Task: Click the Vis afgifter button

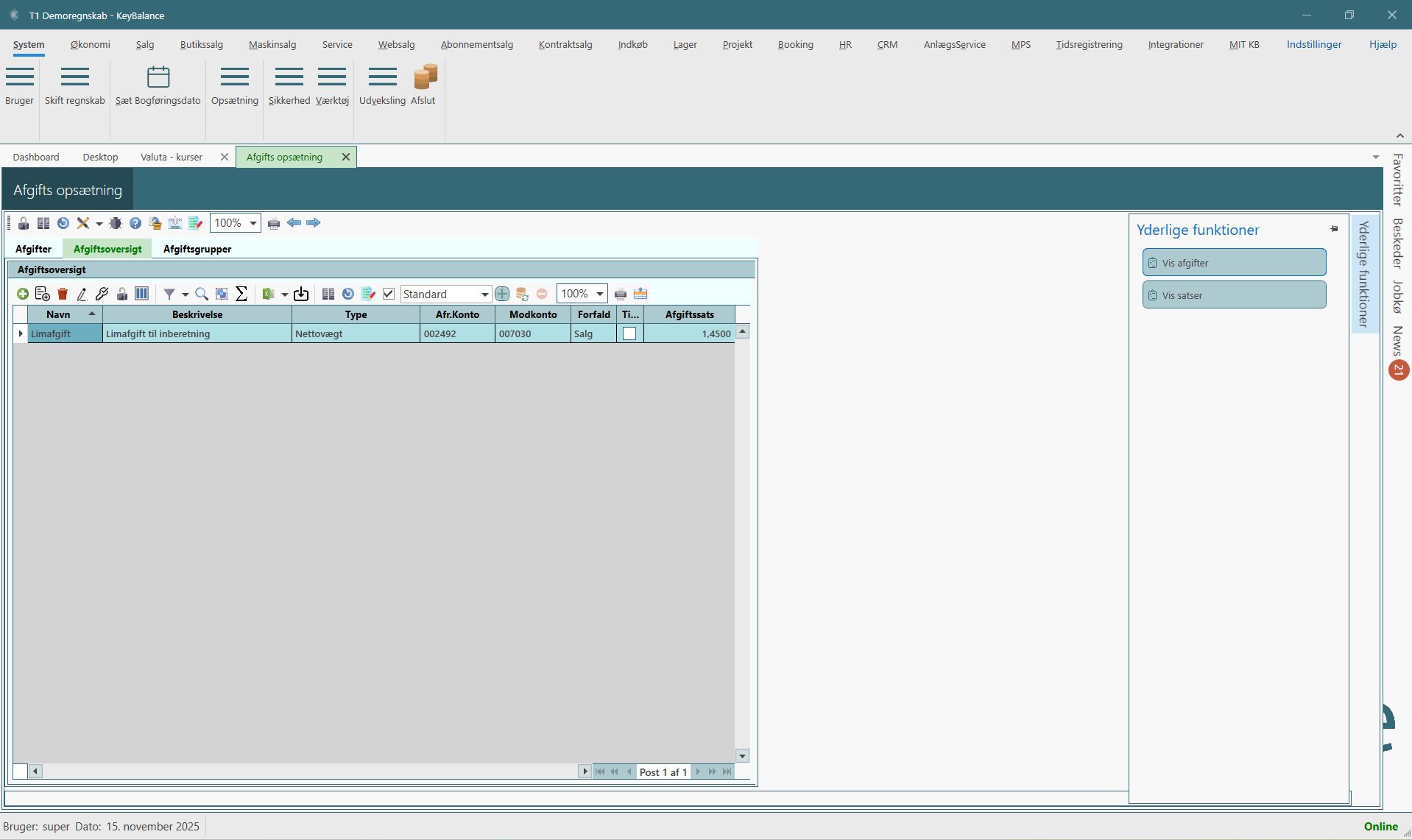Action: pyautogui.click(x=1234, y=263)
